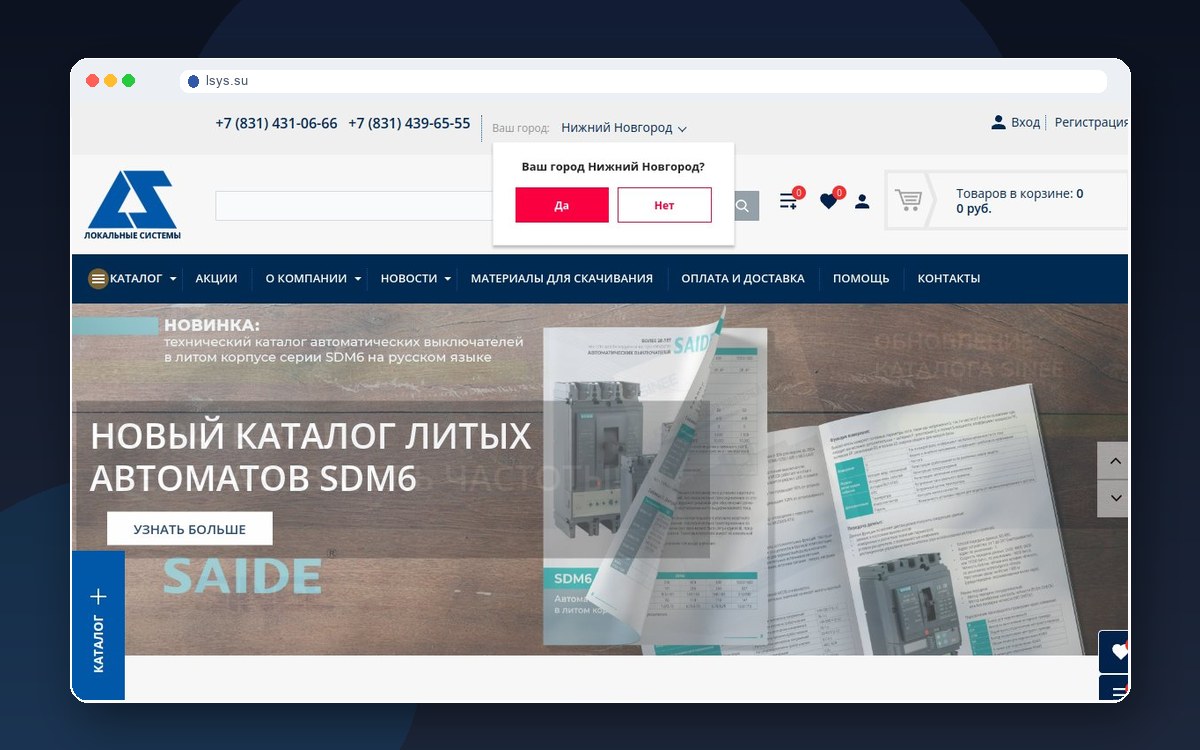This screenshot has width=1200, height=750.
Task: Click the user icon next to Вход
Action: [x=998, y=122]
